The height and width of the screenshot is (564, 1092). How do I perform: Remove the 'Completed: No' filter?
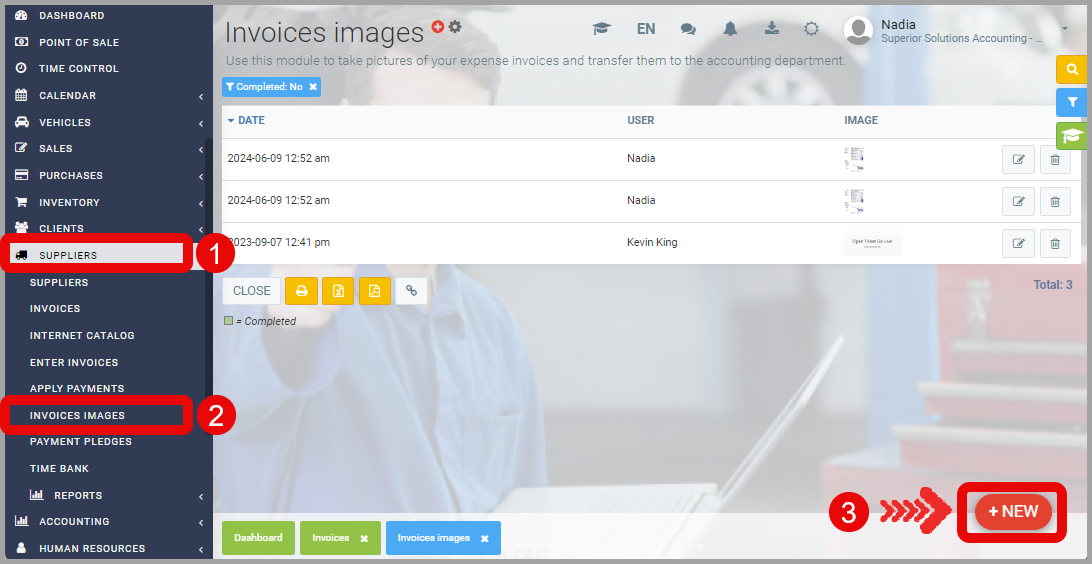(x=313, y=87)
